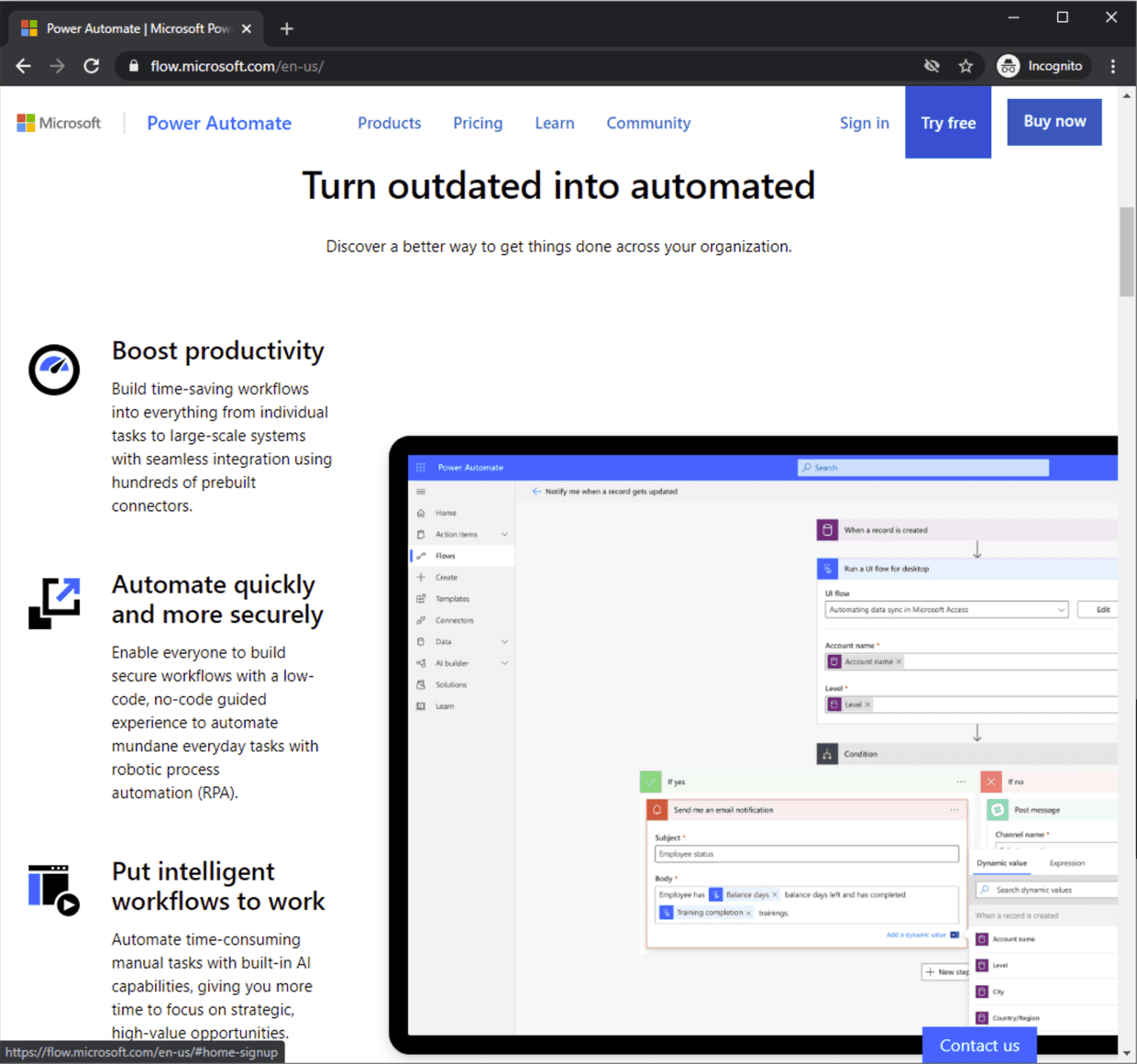Remove the Level token
The image size is (1137, 1064).
tap(867, 704)
